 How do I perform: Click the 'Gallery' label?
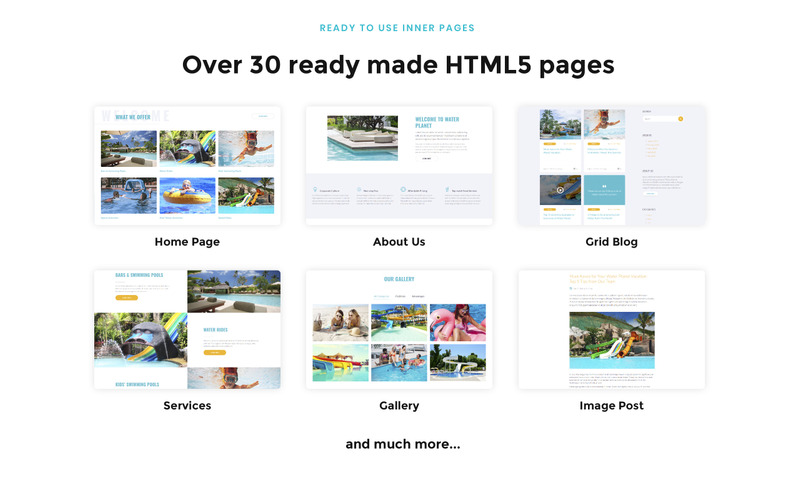(x=399, y=406)
